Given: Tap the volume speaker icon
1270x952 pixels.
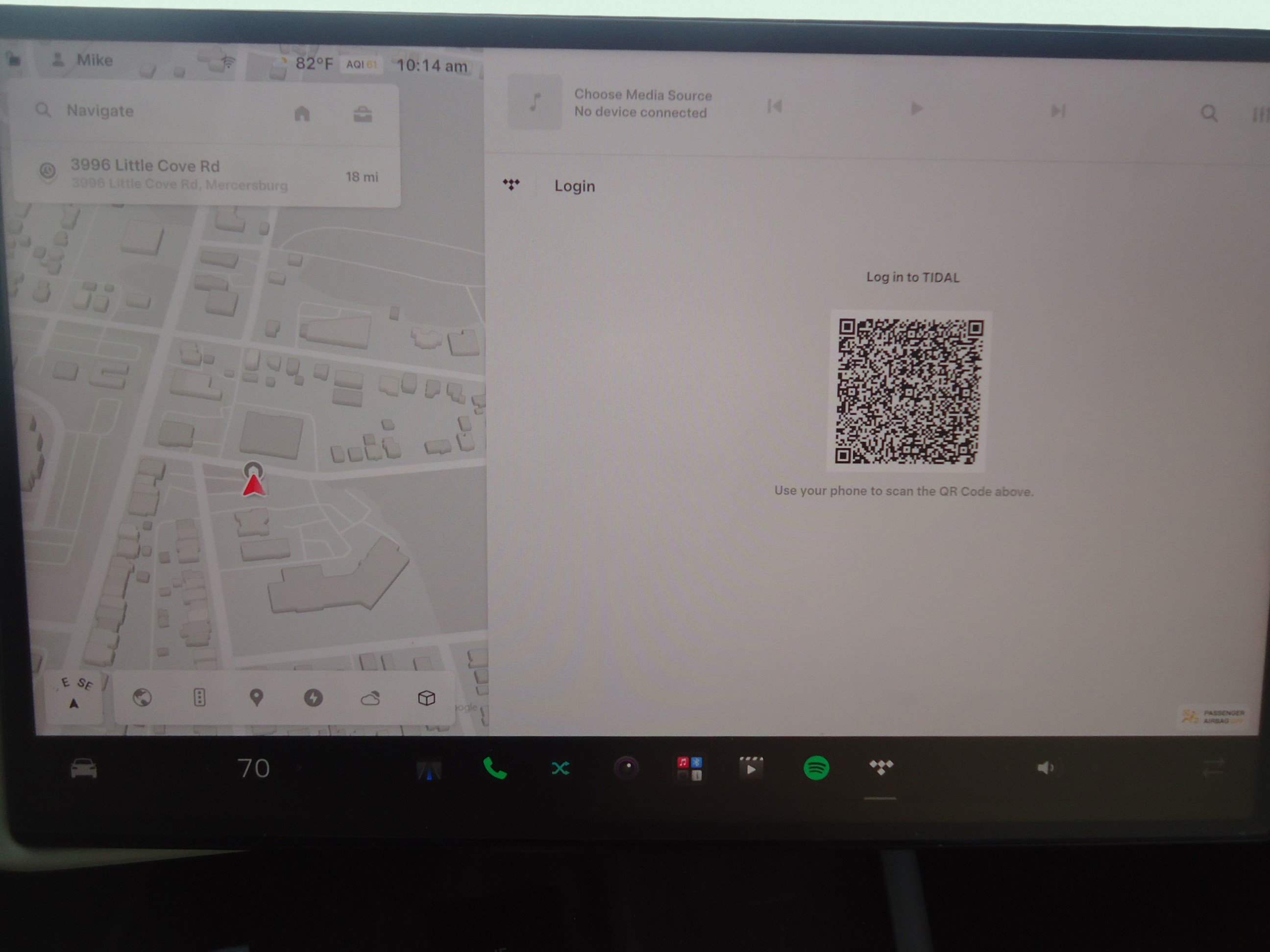Looking at the screenshot, I should pos(1045,768).
